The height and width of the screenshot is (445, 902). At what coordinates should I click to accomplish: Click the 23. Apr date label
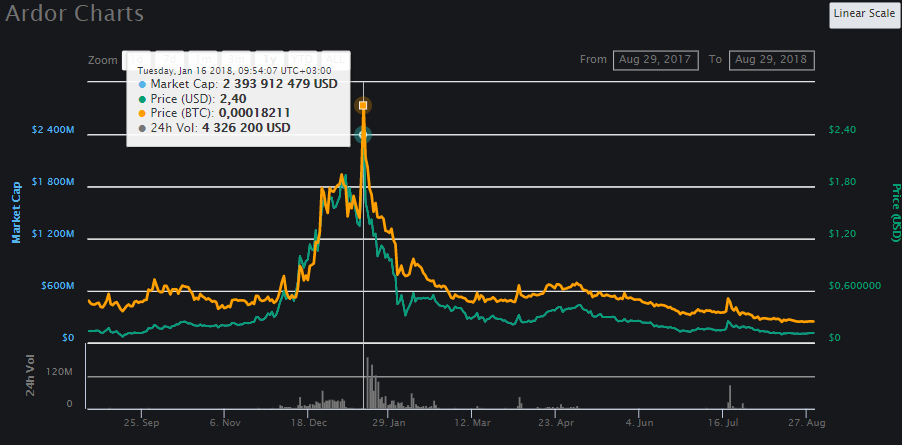coord(556,423)
